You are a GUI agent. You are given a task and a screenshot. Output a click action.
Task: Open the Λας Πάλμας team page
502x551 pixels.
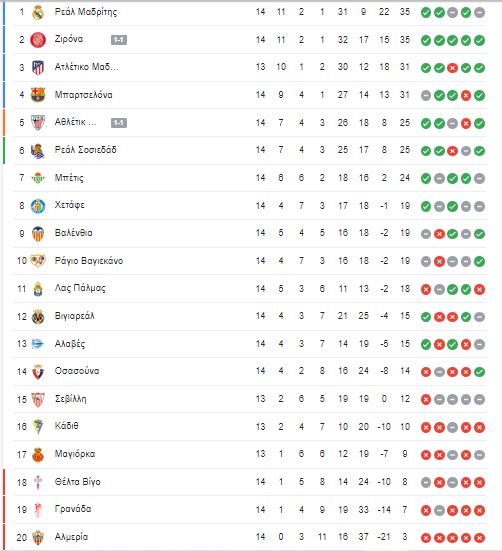click(x=80, y=288)
